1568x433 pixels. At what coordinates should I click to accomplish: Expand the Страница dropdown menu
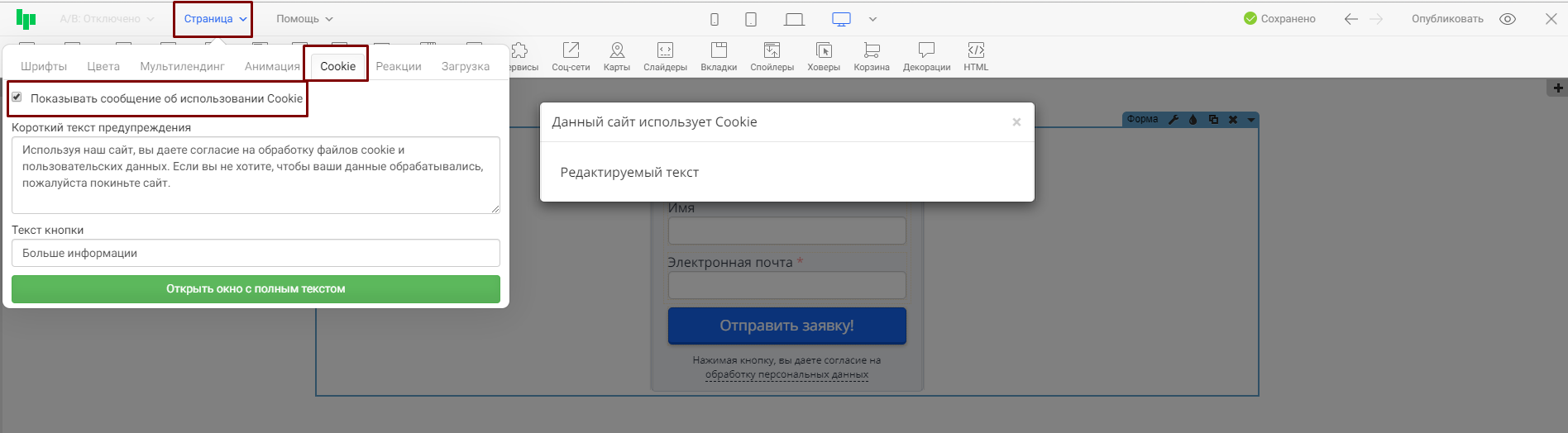pos(214,19)
